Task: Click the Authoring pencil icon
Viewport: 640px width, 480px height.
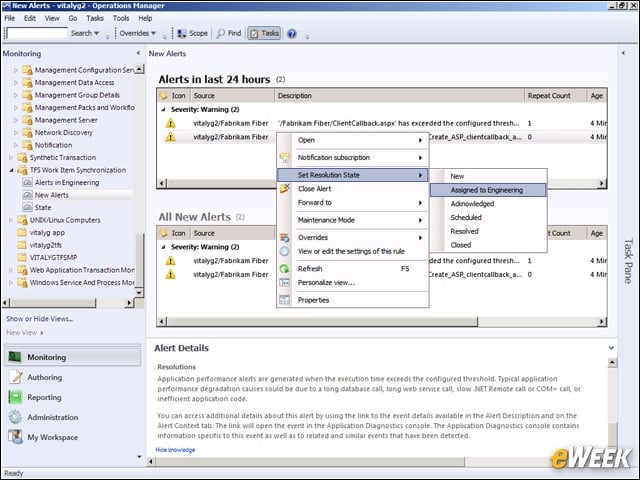Action: click(x=16, y=377)
